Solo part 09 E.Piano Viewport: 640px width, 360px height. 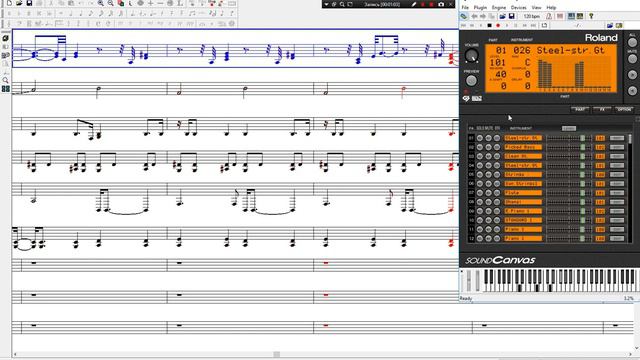pyautogui.click(x=480, y=211)
